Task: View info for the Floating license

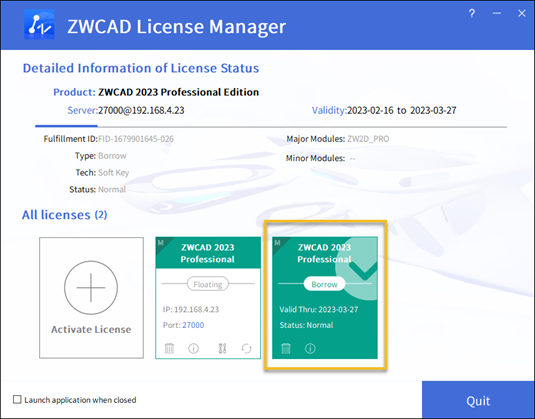Action: tap(193, 348)
